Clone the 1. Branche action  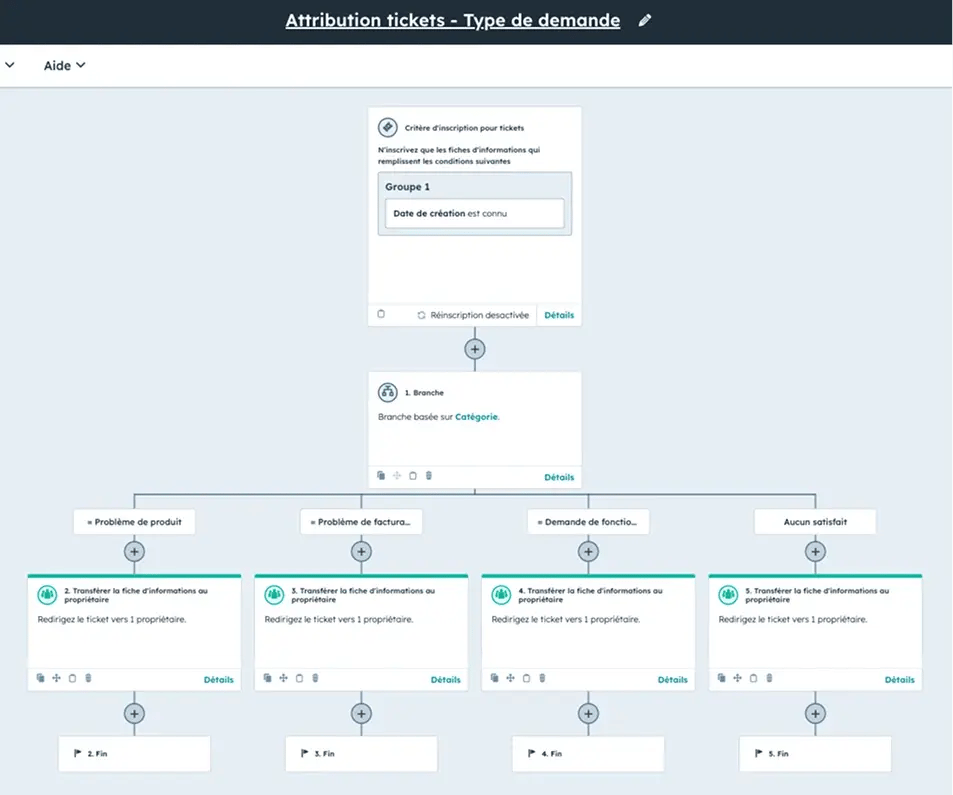(381, 475)
